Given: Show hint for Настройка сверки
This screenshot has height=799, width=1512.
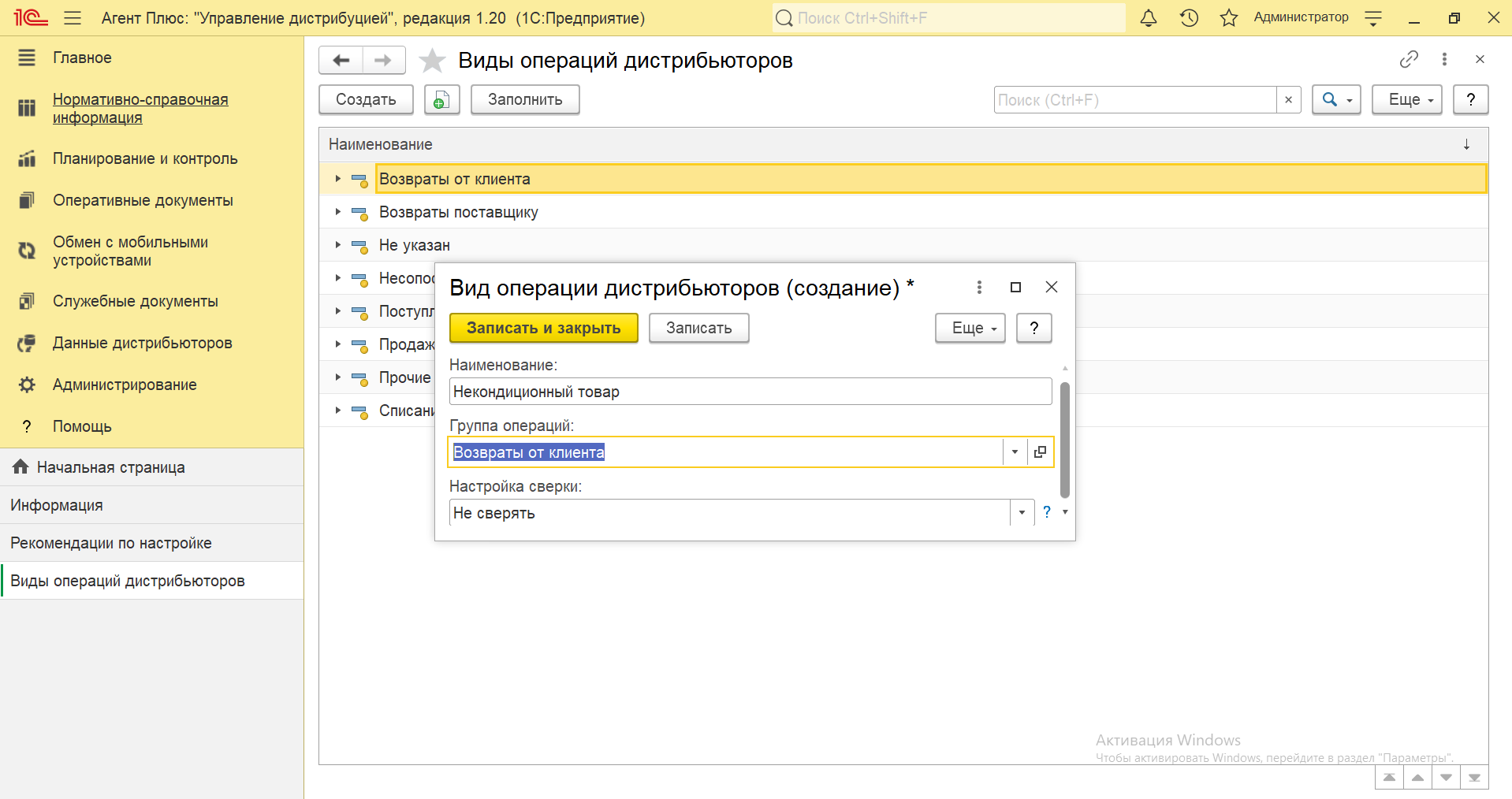Looking at the screenshot, I should tap(1047, 512).
